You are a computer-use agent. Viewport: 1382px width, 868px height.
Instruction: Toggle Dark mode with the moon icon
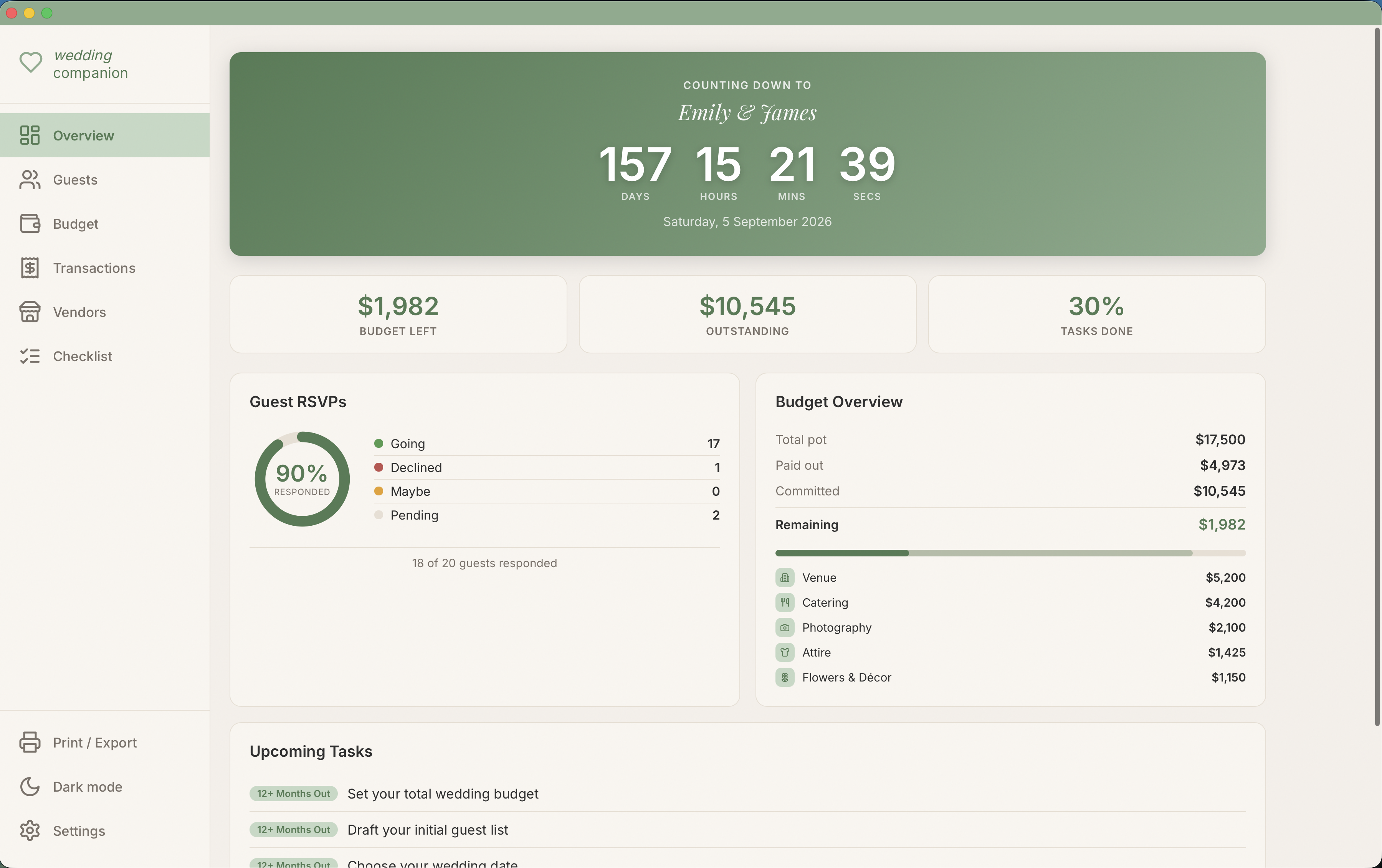click(30, 787)
